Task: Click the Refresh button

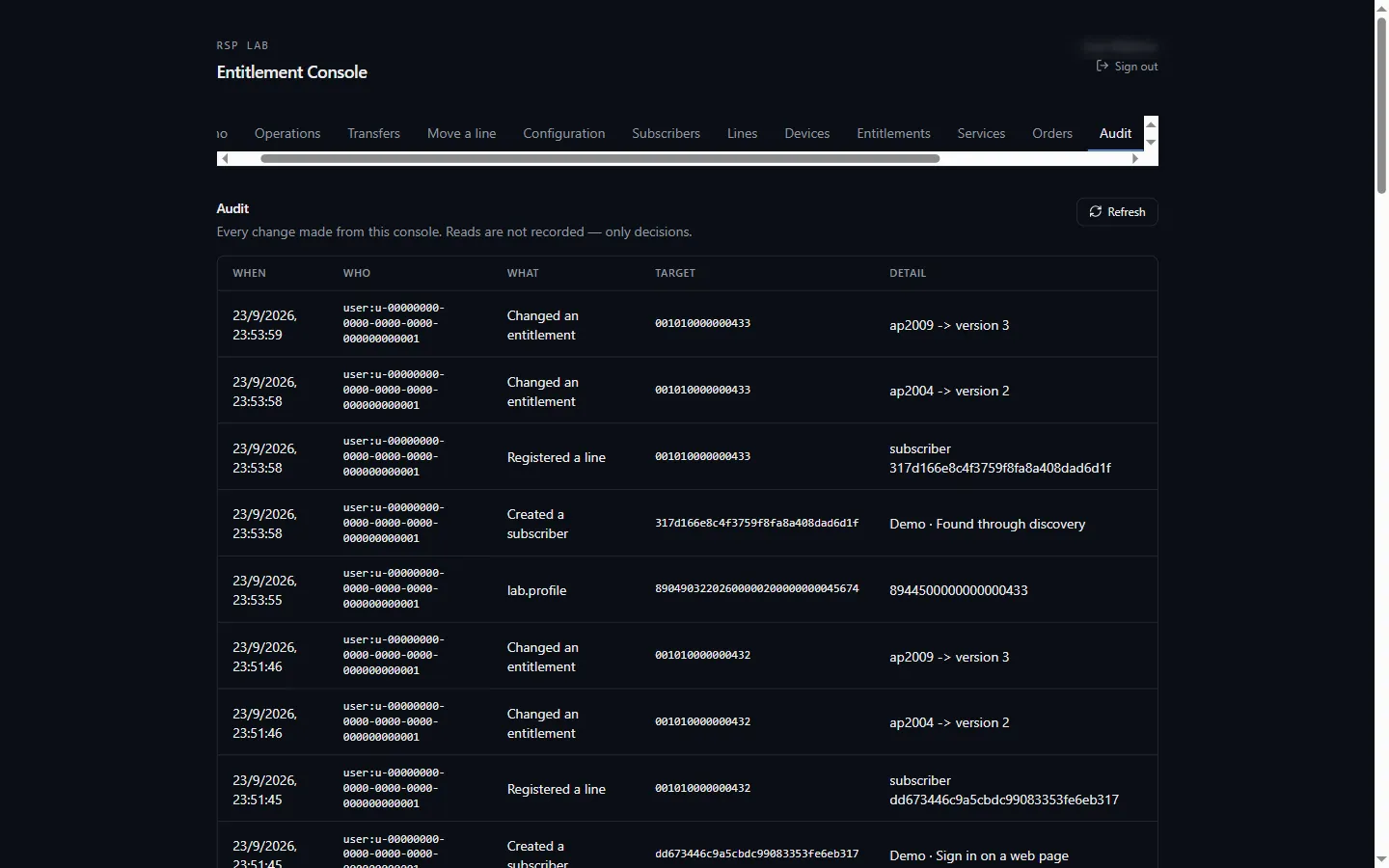Action: click(1117, 212)
